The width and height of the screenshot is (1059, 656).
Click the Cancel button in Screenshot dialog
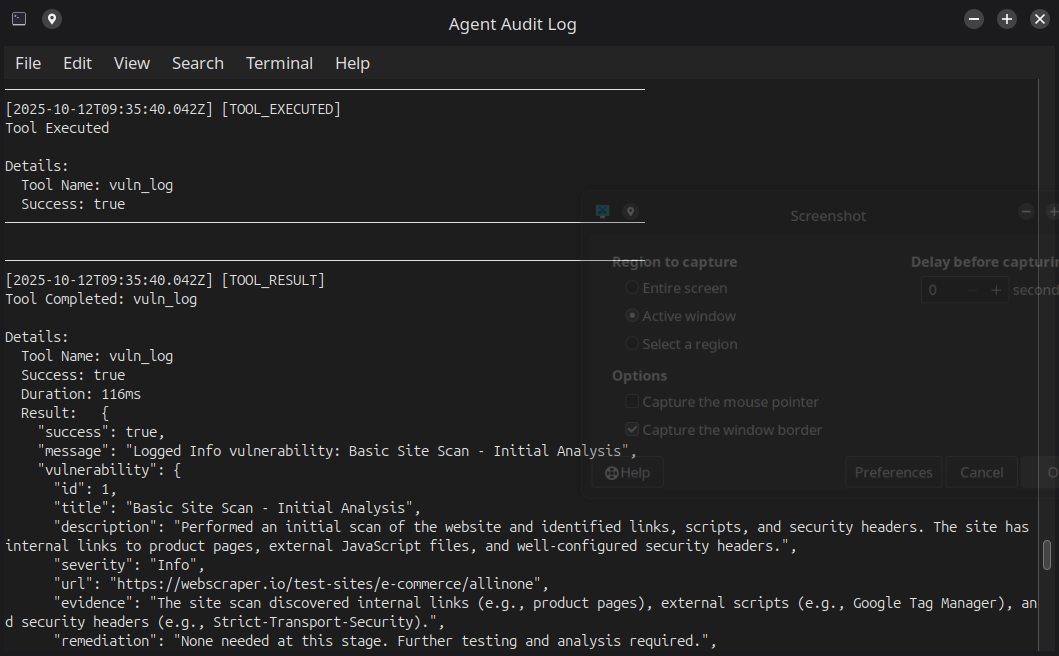pyautogui.click(x=981, y=472)
